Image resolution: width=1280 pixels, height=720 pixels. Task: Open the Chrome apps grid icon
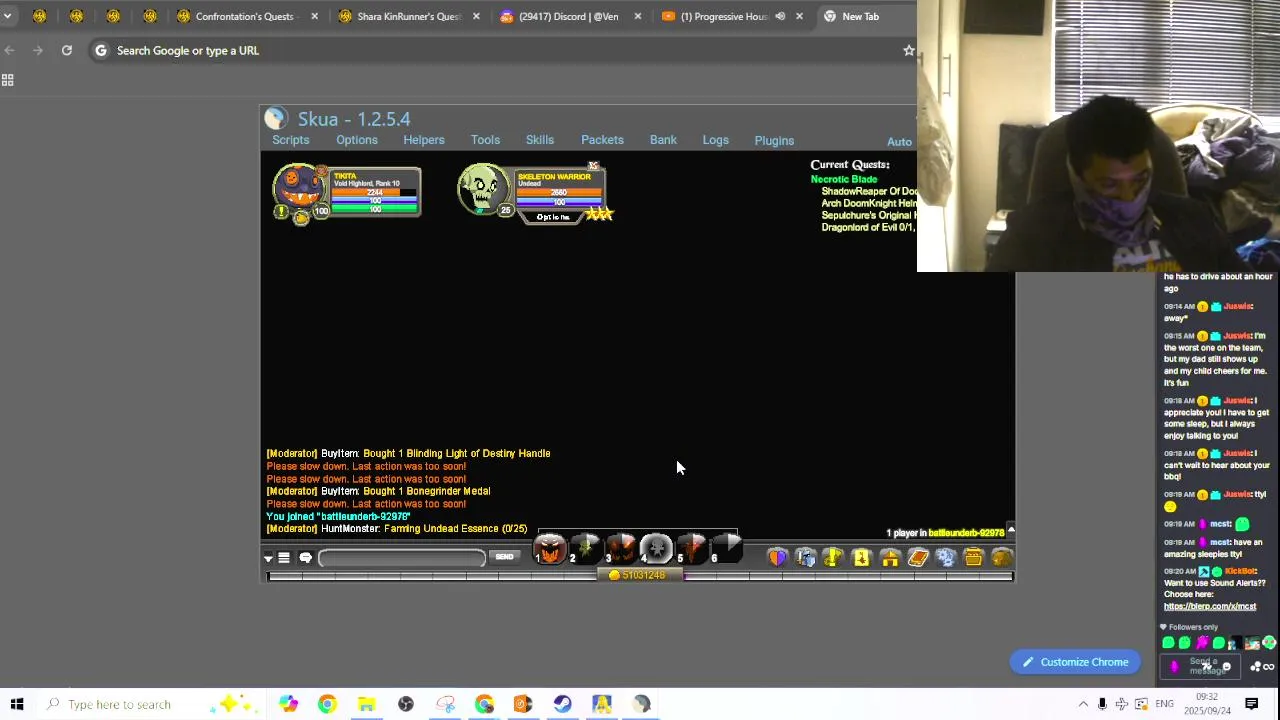coord(7,80)
